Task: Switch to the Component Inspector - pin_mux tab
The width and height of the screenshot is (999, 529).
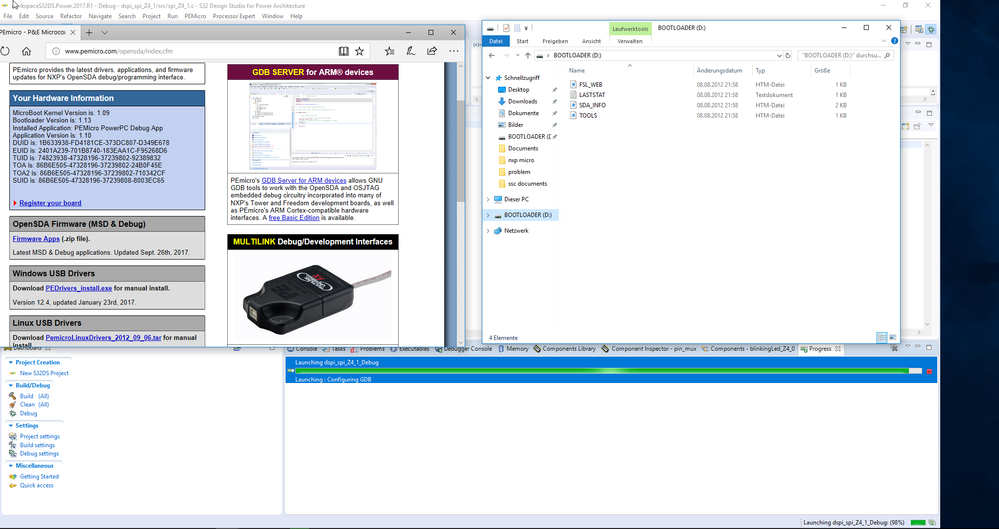Action: pyautogui.click(x=649, y=349)
